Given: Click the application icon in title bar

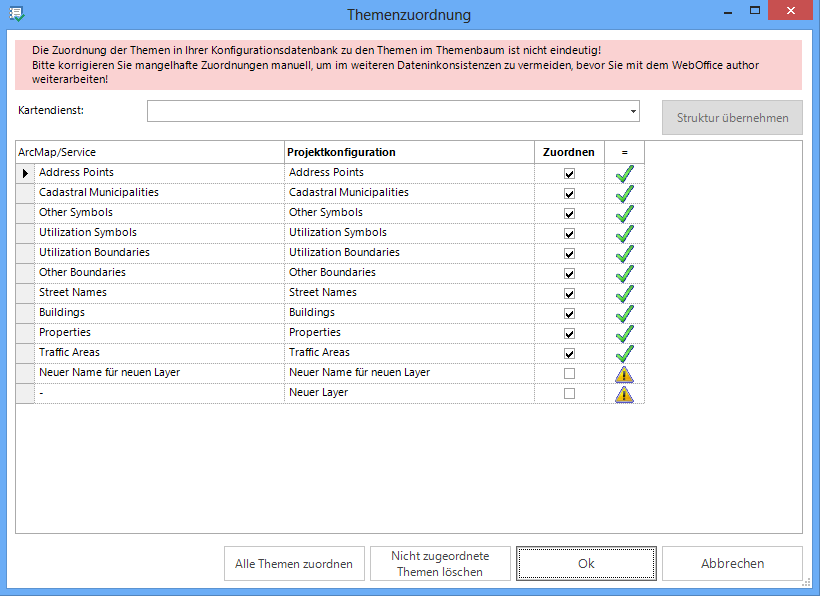Looking at the screenshot, I should (16, 15).
